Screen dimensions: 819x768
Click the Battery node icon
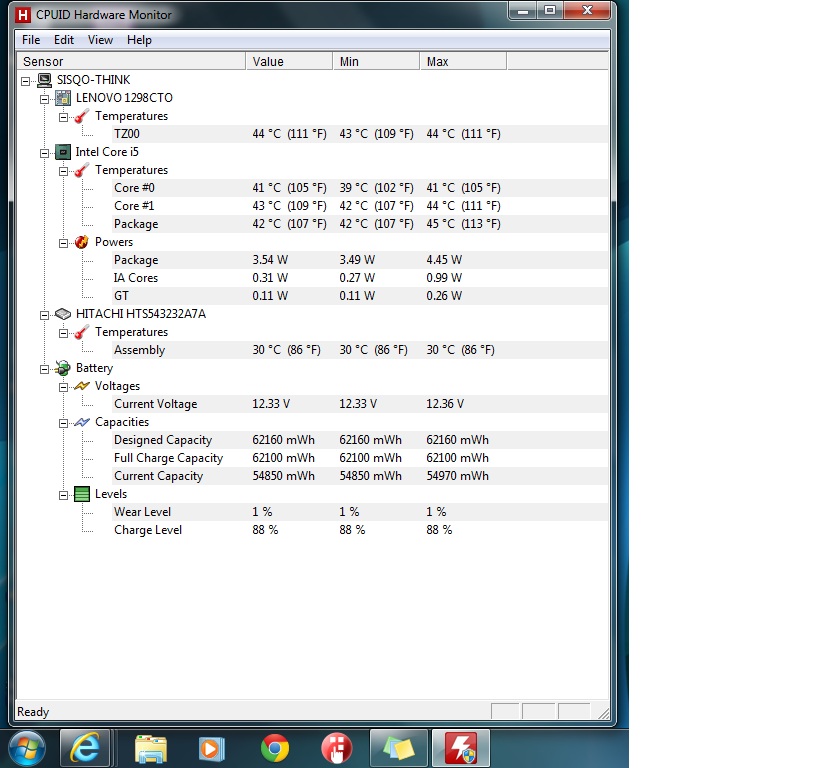point(63,368)
